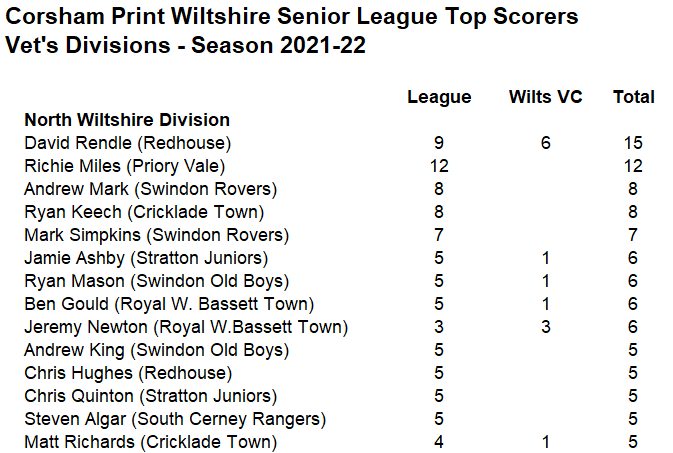Select Jamie Ashby (Stratton Juniors) entry

pyautogui.click(x=146, y=258)
